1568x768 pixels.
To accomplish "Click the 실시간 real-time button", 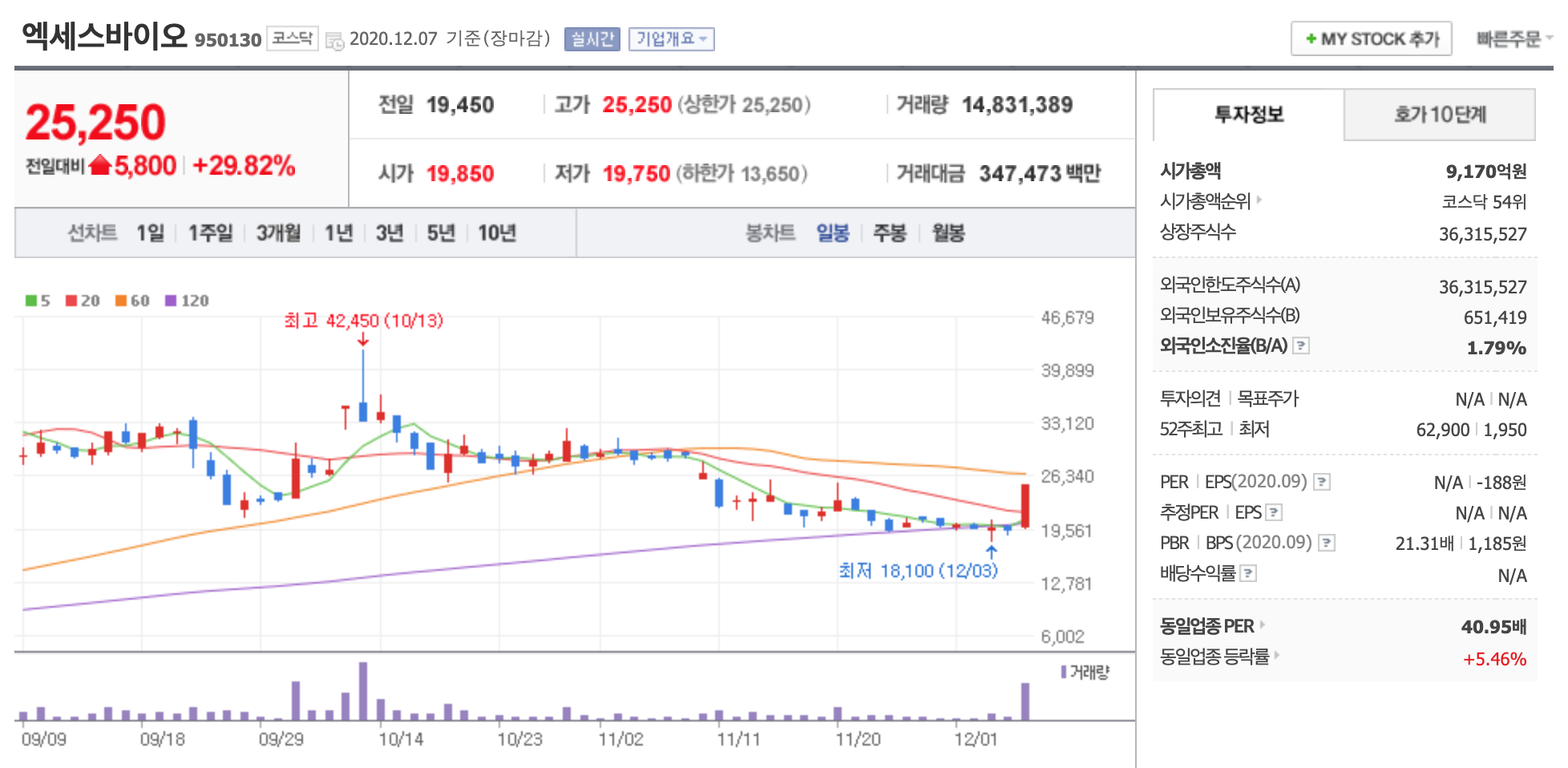I will [592, 38].
